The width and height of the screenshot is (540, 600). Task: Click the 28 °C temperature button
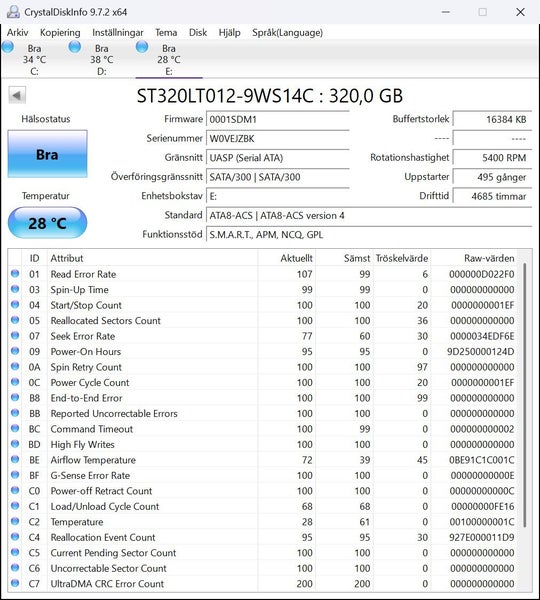pos(47,223)
